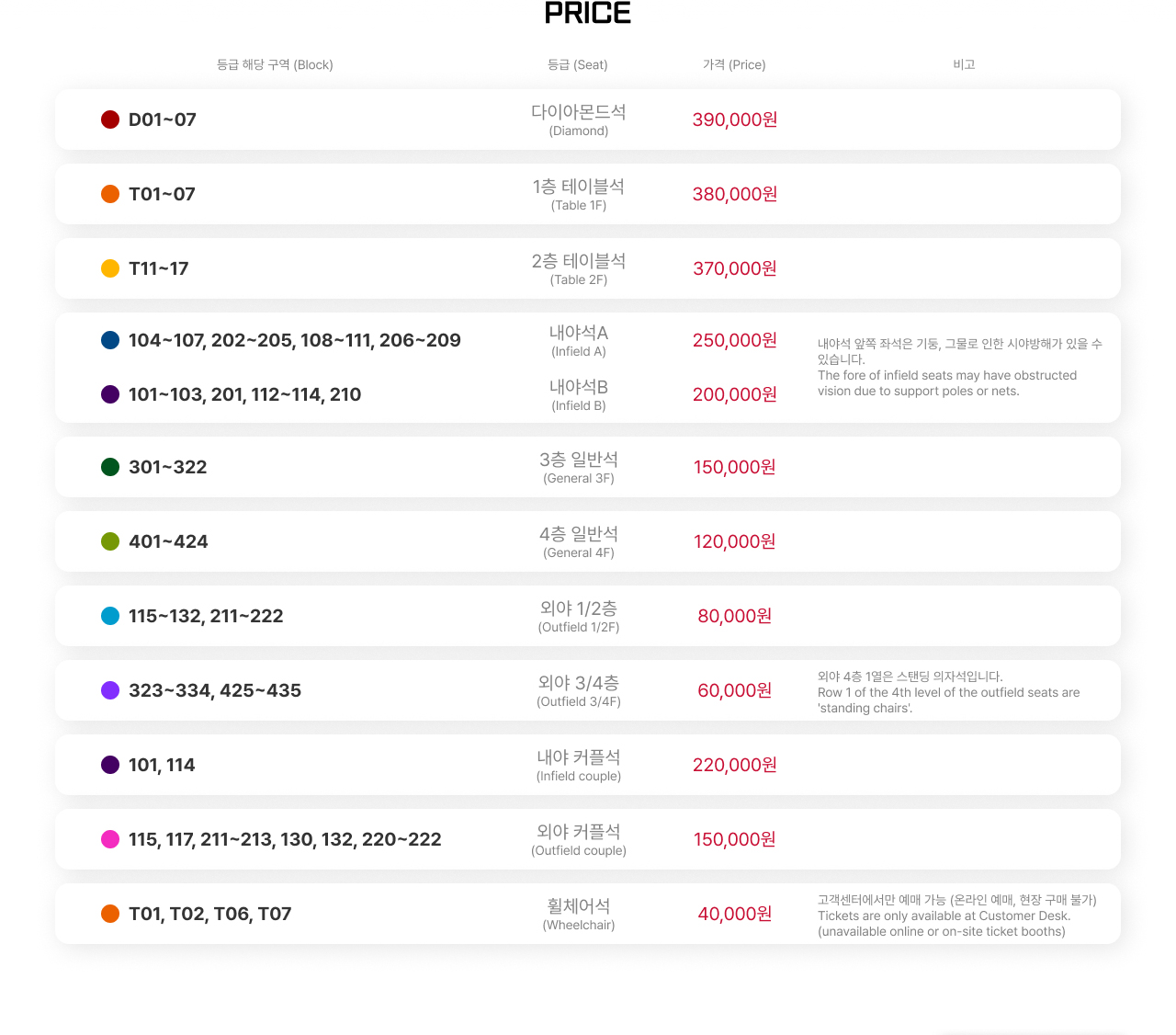Click the 370,000원 price for Table 2F

(735, 268)
